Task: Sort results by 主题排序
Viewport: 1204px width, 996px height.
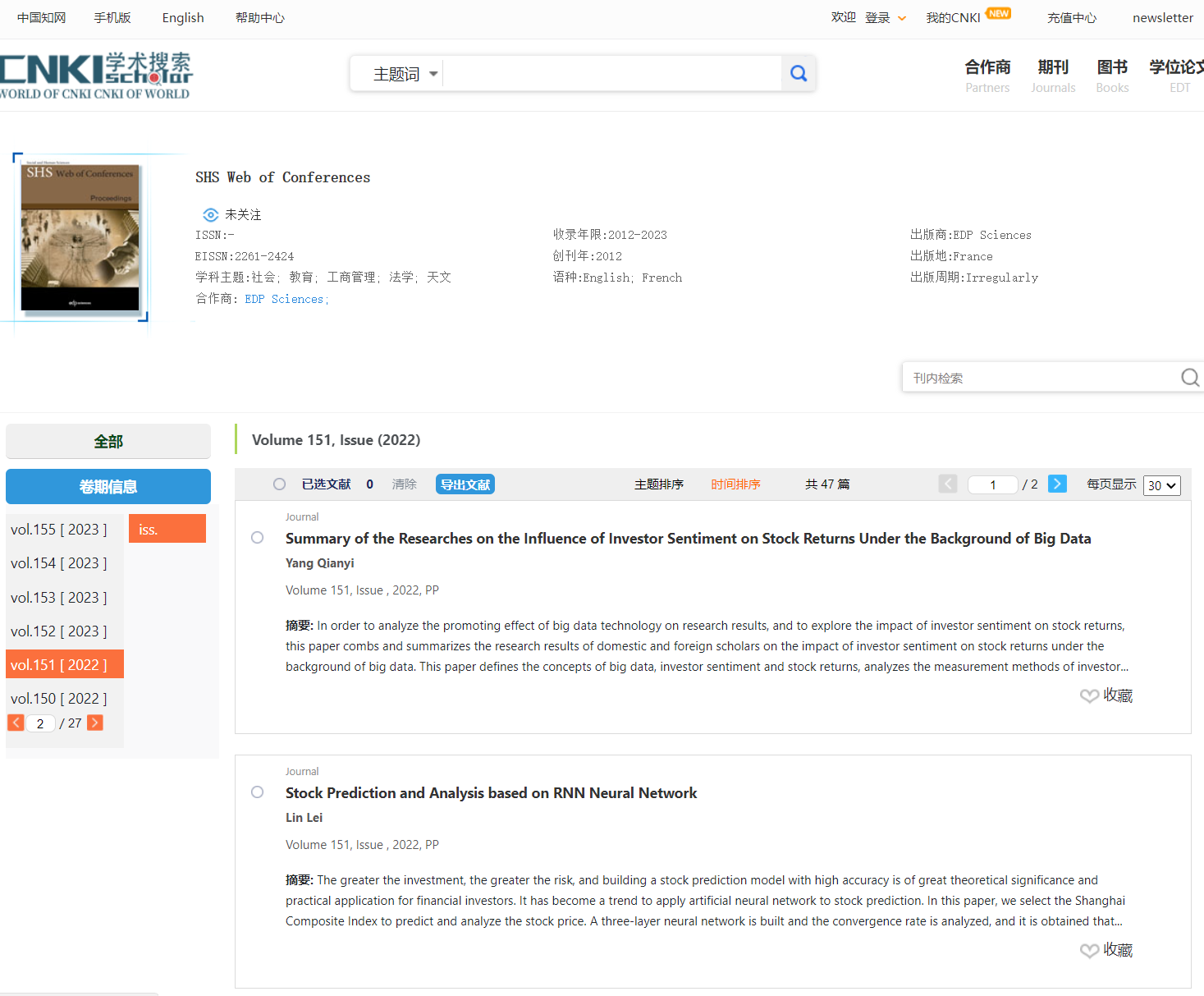Action: coord(659,484)
